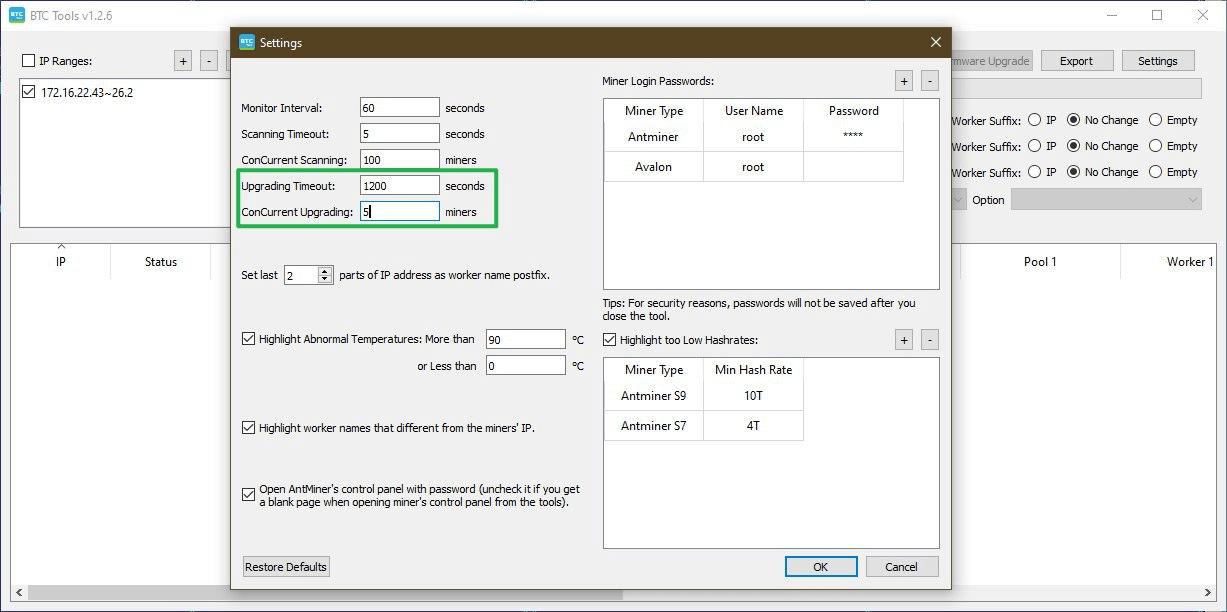This screenshot has width=1227, height=612.
Task: Click Restore Defaults button
Action: [286, 567]
